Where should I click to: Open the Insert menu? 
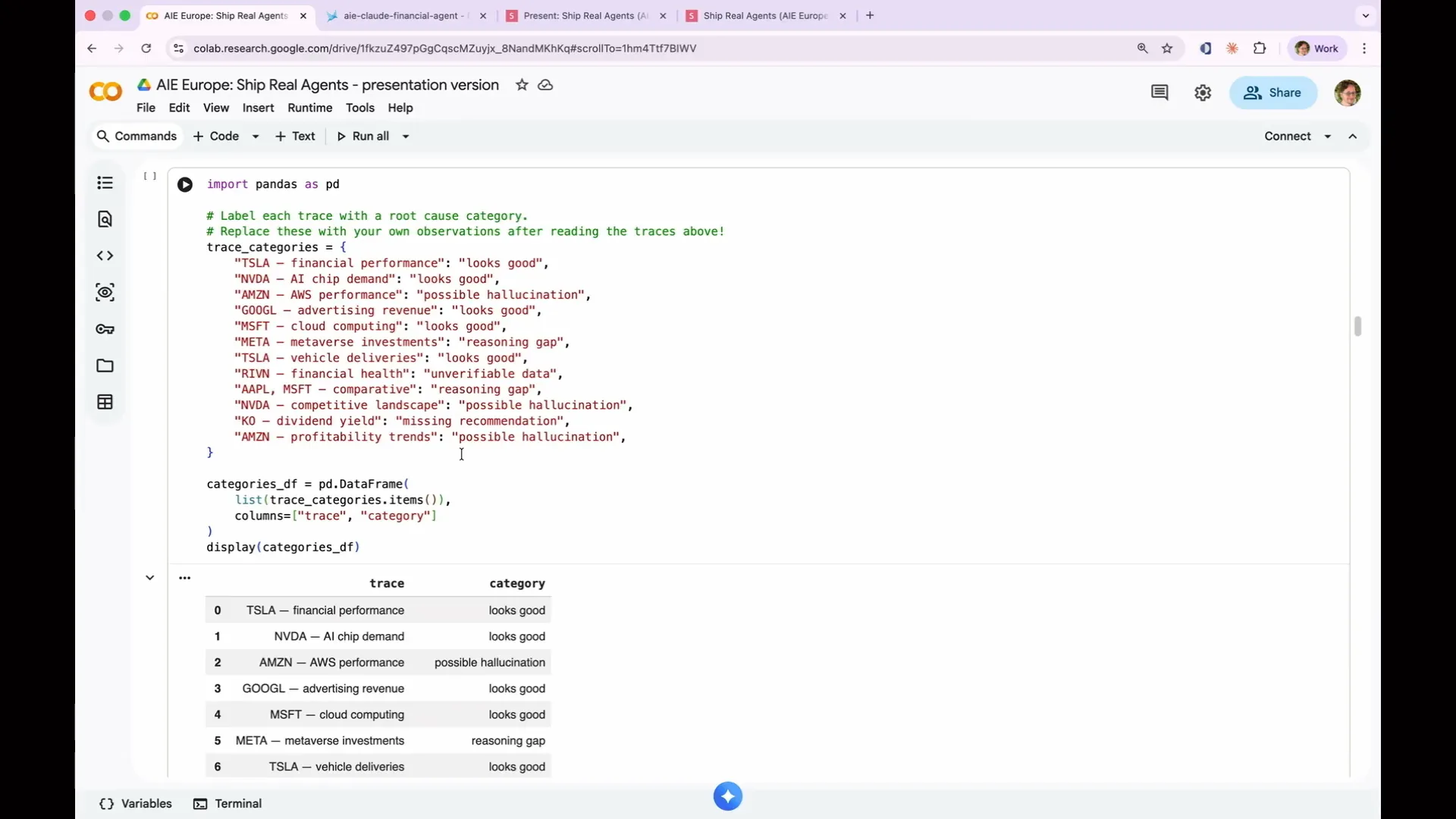pyautogui.click(x=259, y=108)
